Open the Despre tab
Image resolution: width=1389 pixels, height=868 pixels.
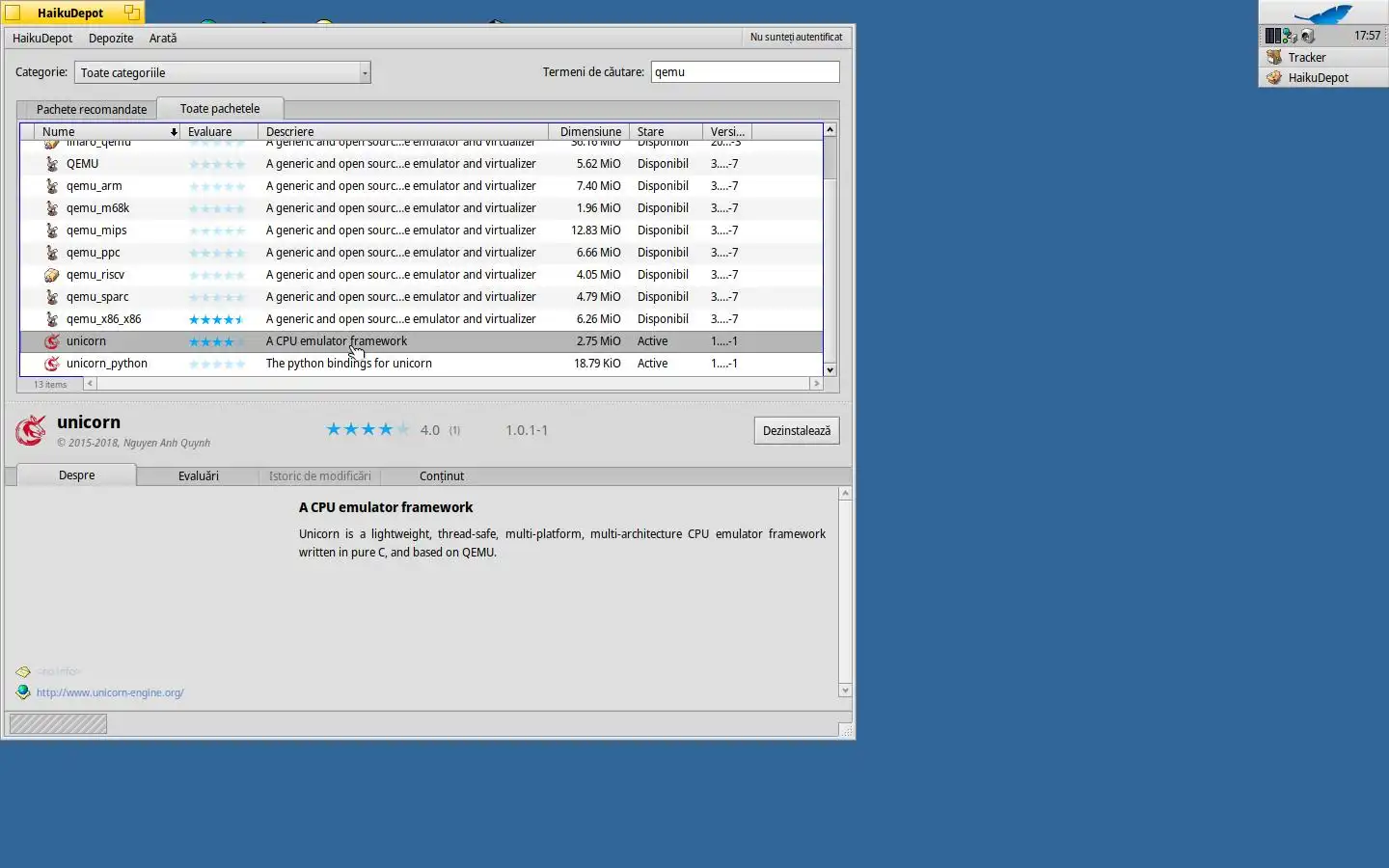click(x=76, y=475)
